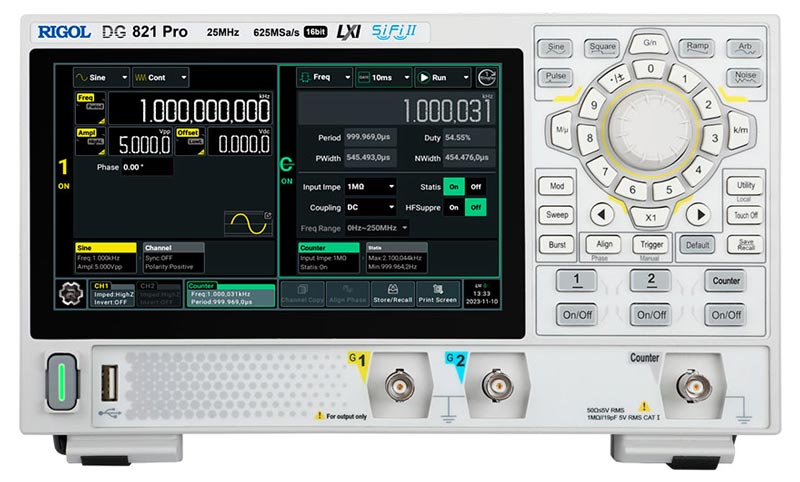Click the counter reset icon beside Run
Viewport: 800px width, 482px height.
pyautogui.click(x=486, y=78)
